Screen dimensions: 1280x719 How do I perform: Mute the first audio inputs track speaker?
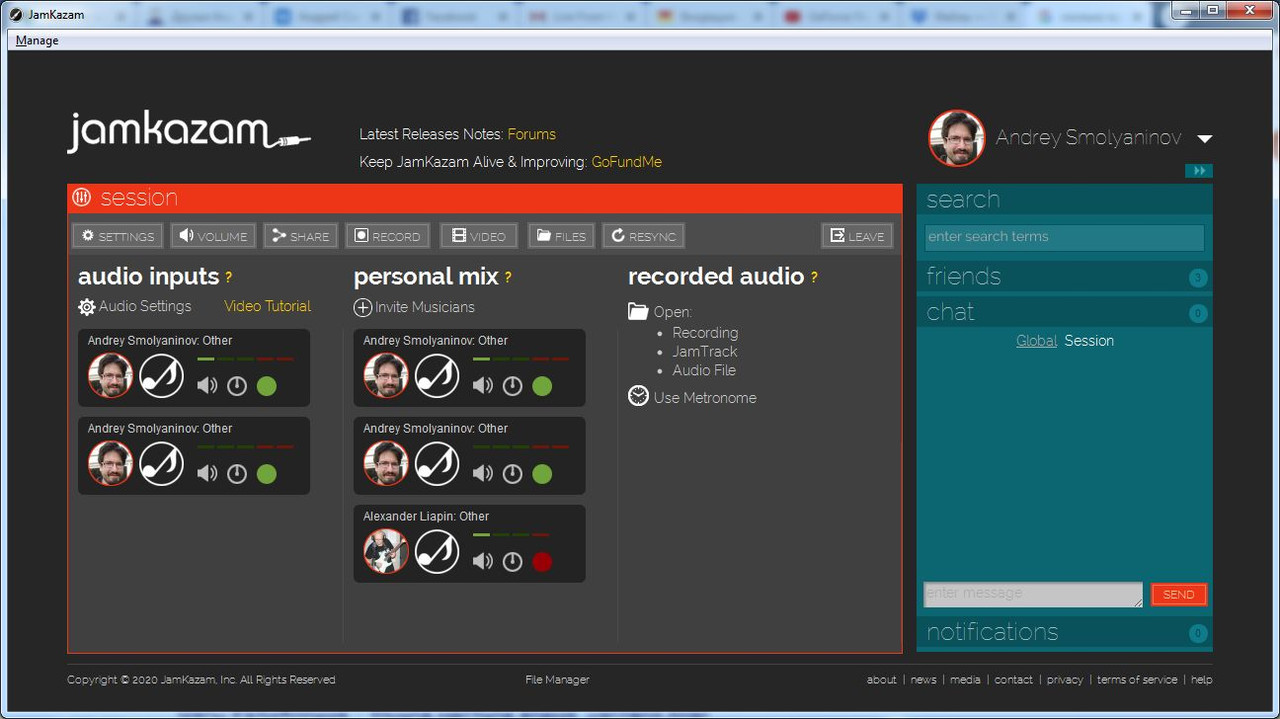[x=207, y=386]
